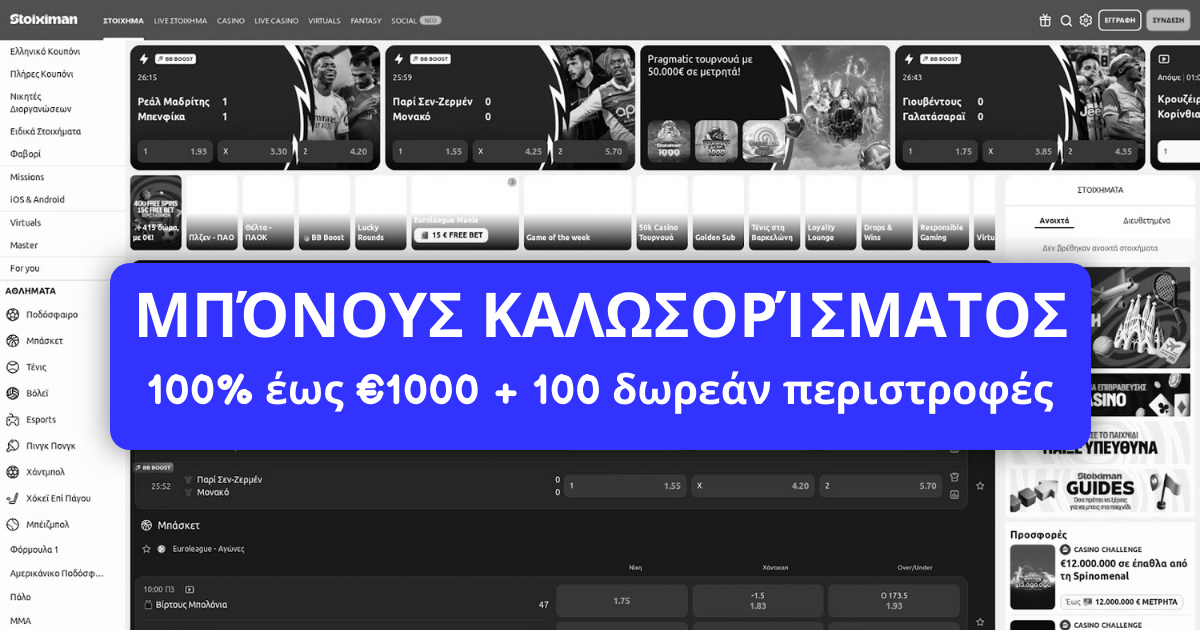Open the settings gear icon
Image resolution: width=1200 pixels, height=630 pixels.
coord(1085,19)
